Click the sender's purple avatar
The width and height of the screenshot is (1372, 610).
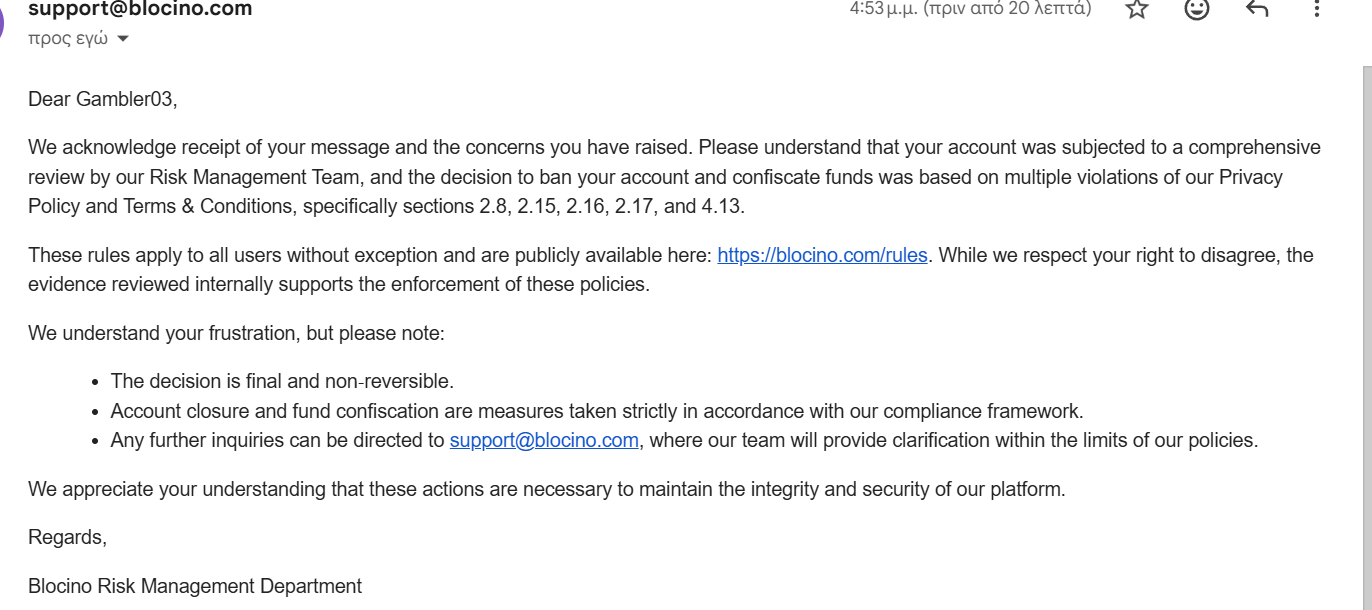[x=3, y=20]
